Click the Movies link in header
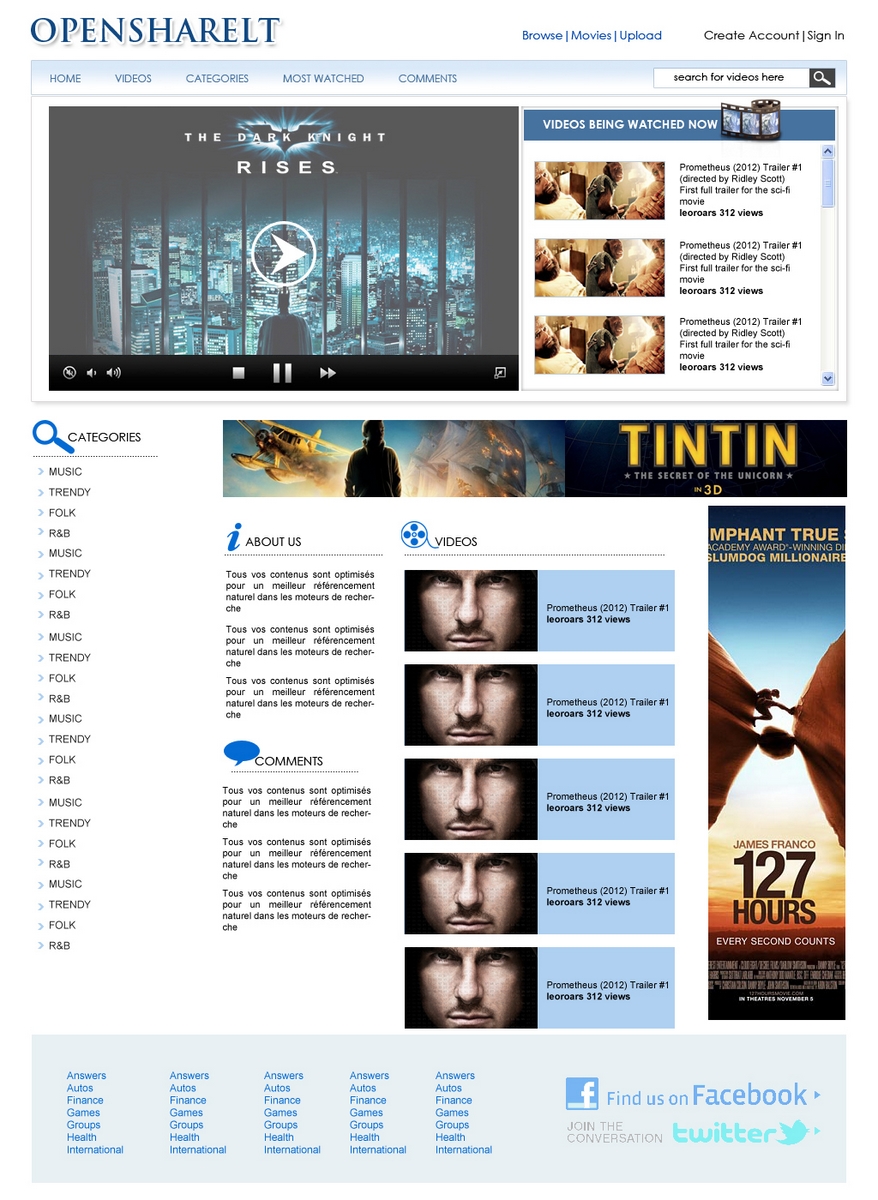The image size is (878, 1200). 591,35
